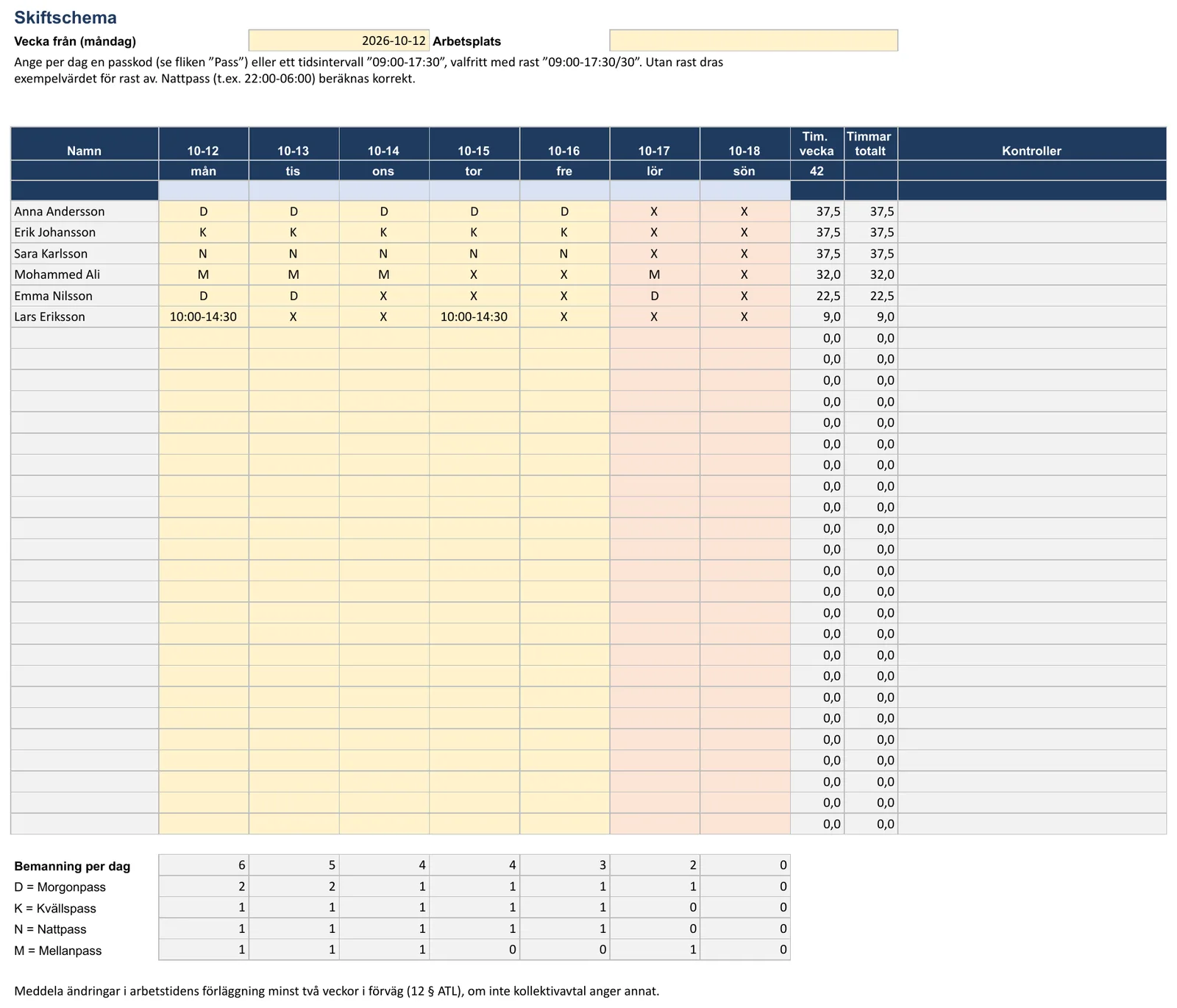Click Tuesday's total staffing count 5
The image size is (1177, 1008).
tap(294, 865)
